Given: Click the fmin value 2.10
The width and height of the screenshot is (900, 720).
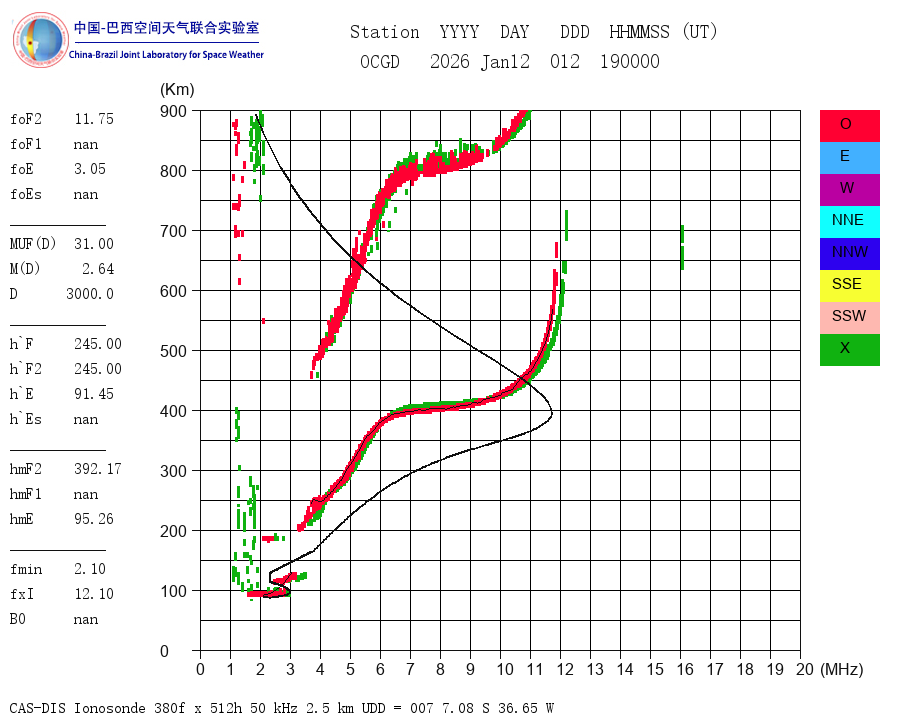Looking at the screenshot, I should [90, 569].
